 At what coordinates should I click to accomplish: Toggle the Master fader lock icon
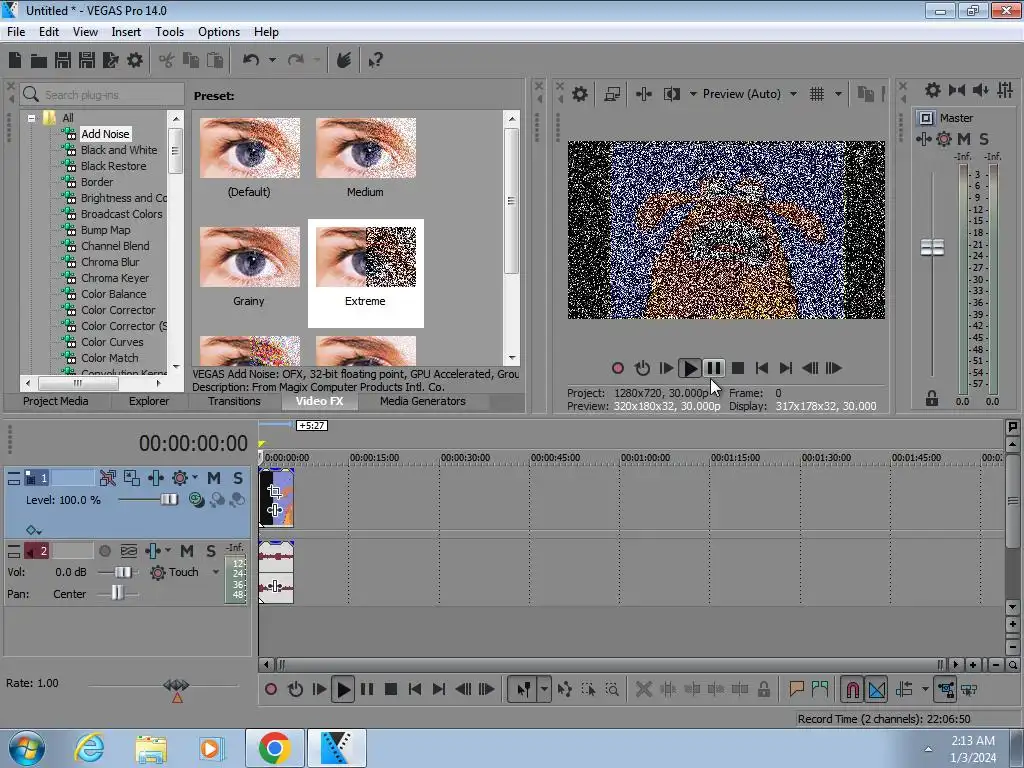[932, 398]
